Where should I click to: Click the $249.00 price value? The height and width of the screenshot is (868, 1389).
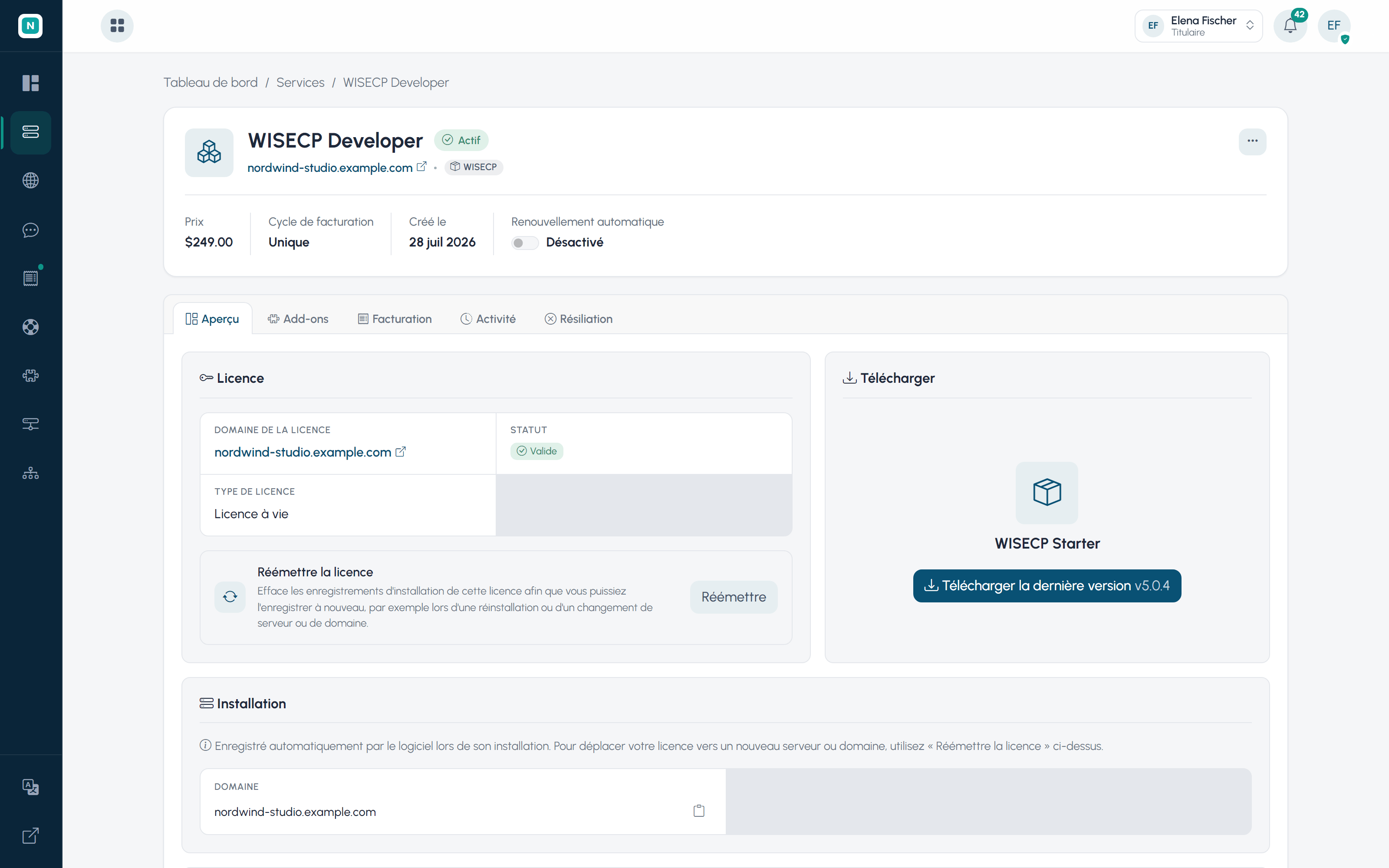point(209,242)
